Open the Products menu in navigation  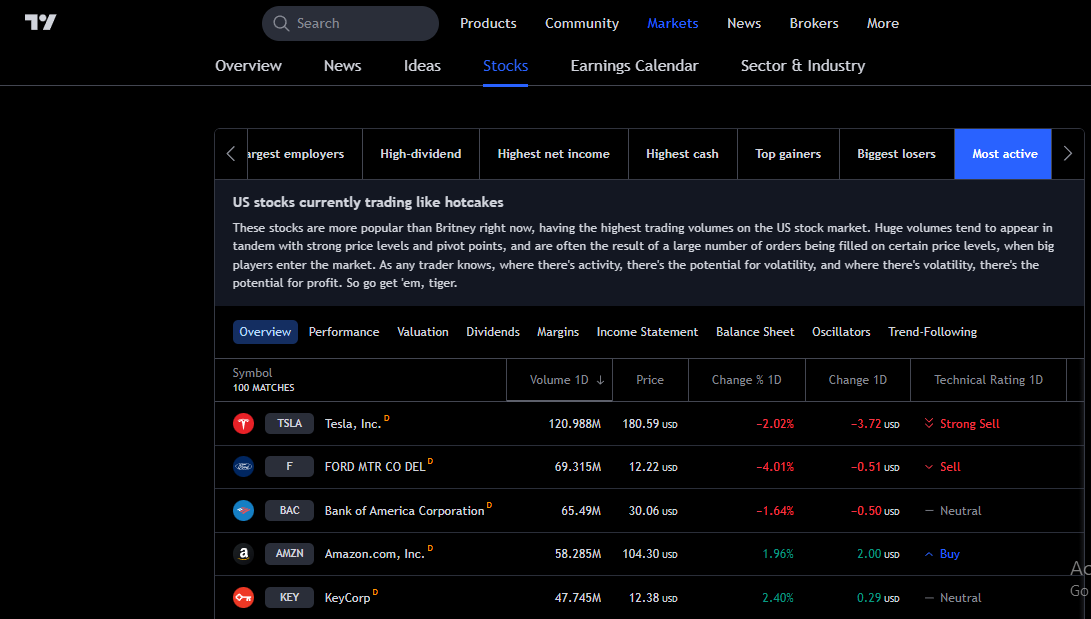488,23
